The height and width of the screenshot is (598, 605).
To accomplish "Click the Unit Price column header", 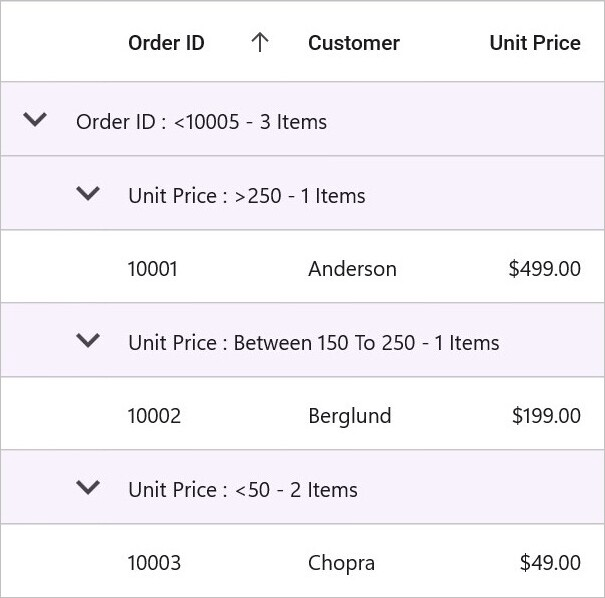I will pos(535,43).
